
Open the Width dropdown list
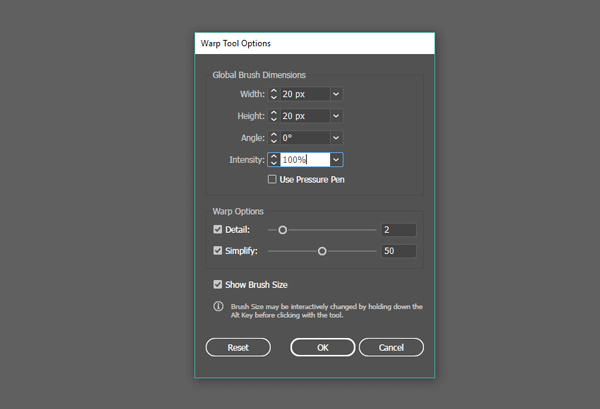pyautogui.click(x=336, y=94)
